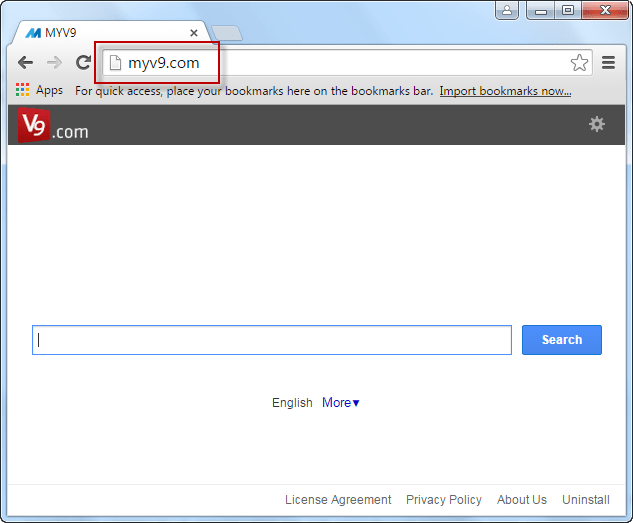Close the MYV9 tab
This screenshot has width=633, height=523.
click(x=194, y=33)
